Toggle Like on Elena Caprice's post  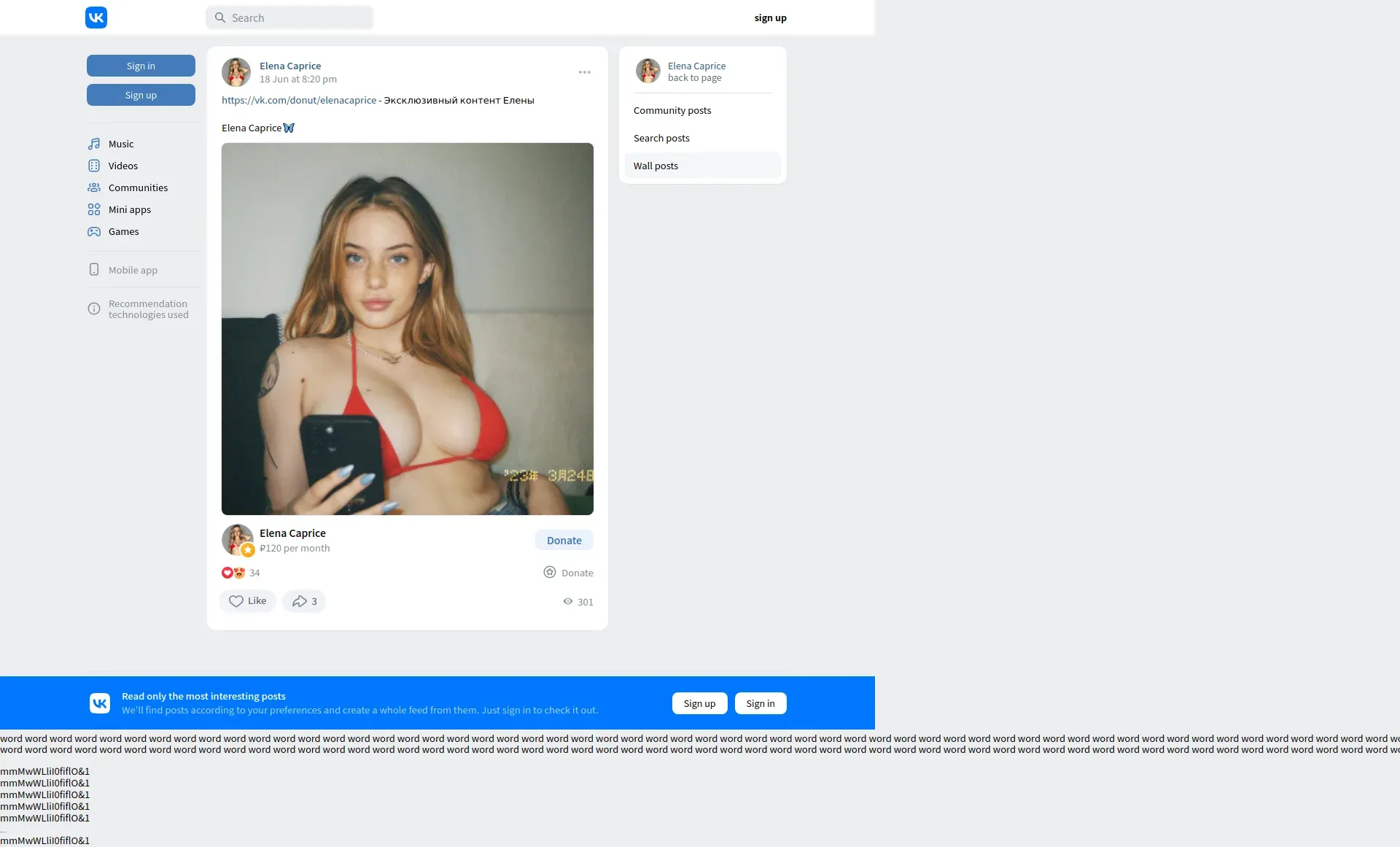click(248, 601)
